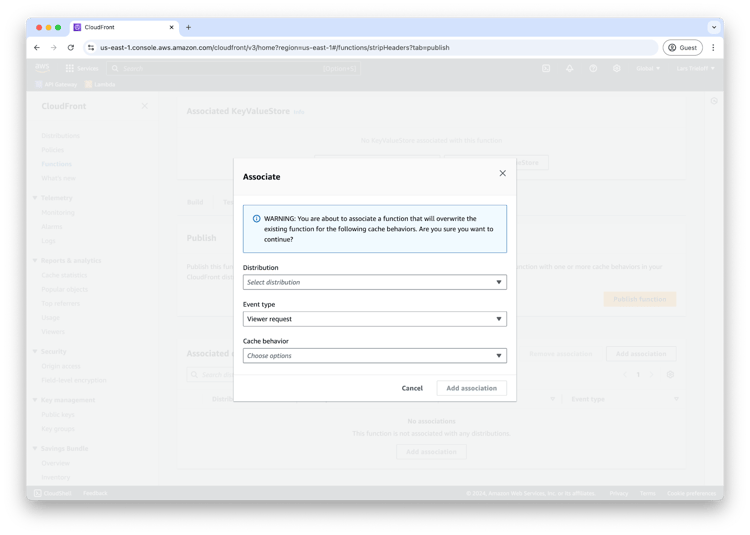750x535 pixels.
Task: Click Add association in the dialog
Action: tap(472, 388)
